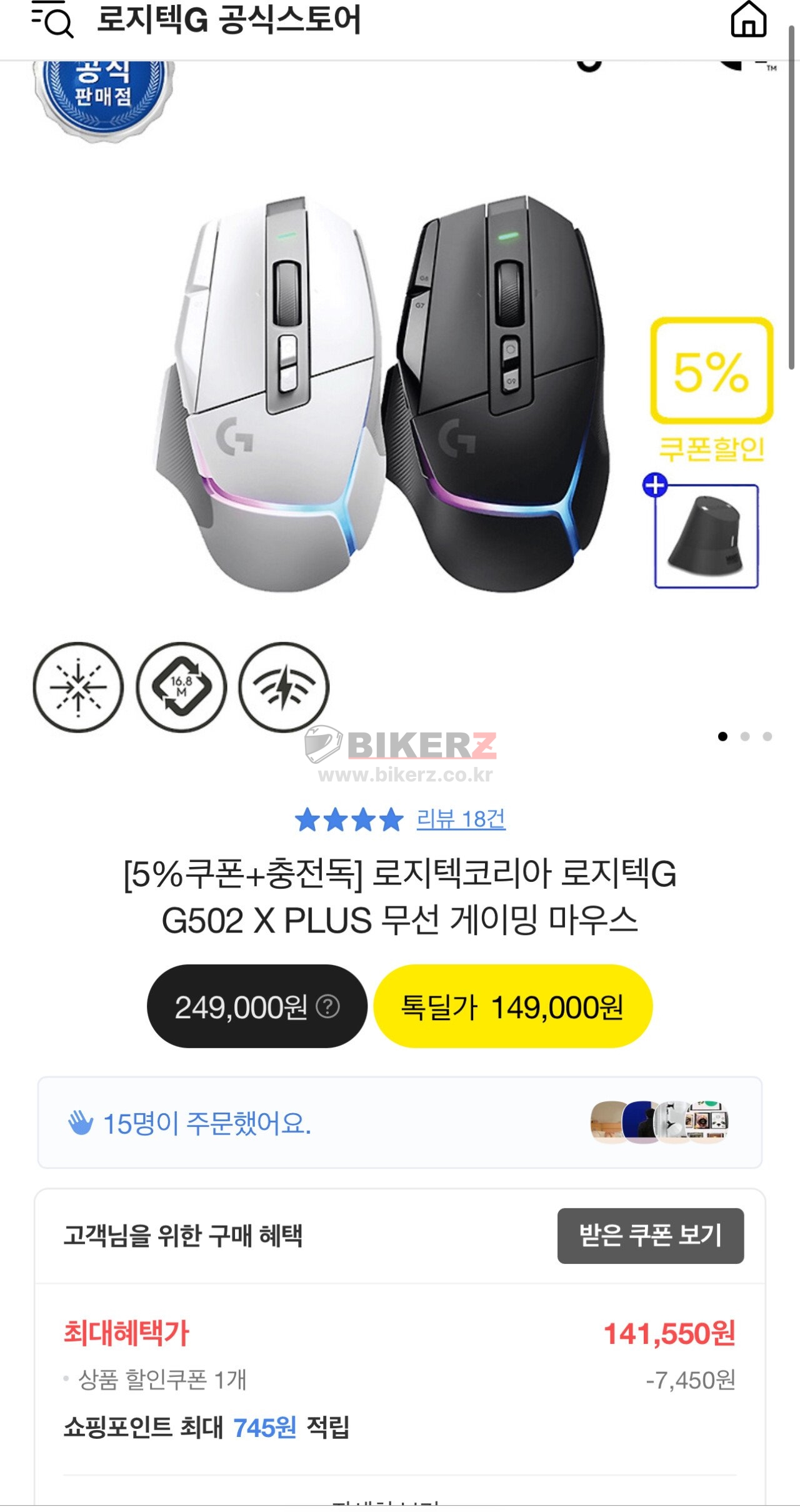
Task: Tap the question mark beside 249,000원
Action: point(327,1006)
